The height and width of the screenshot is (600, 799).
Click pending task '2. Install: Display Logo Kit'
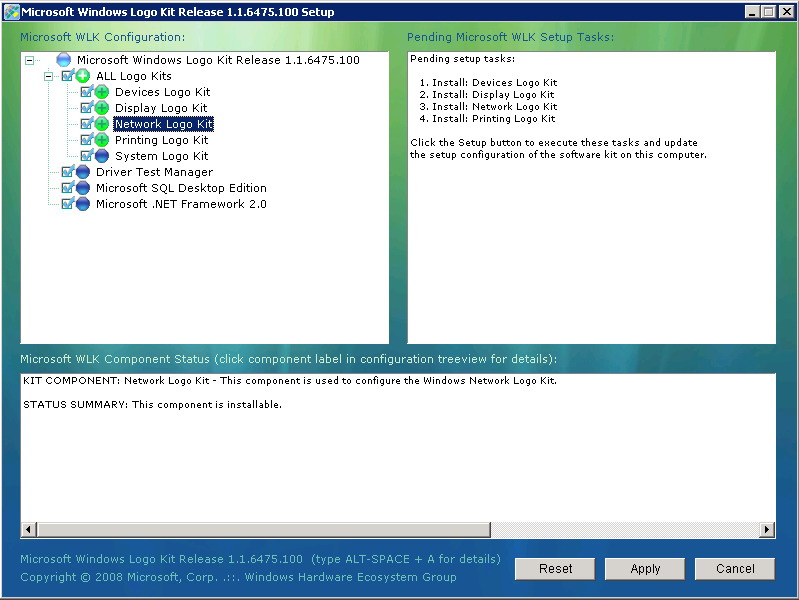click(x=487, y=94)
